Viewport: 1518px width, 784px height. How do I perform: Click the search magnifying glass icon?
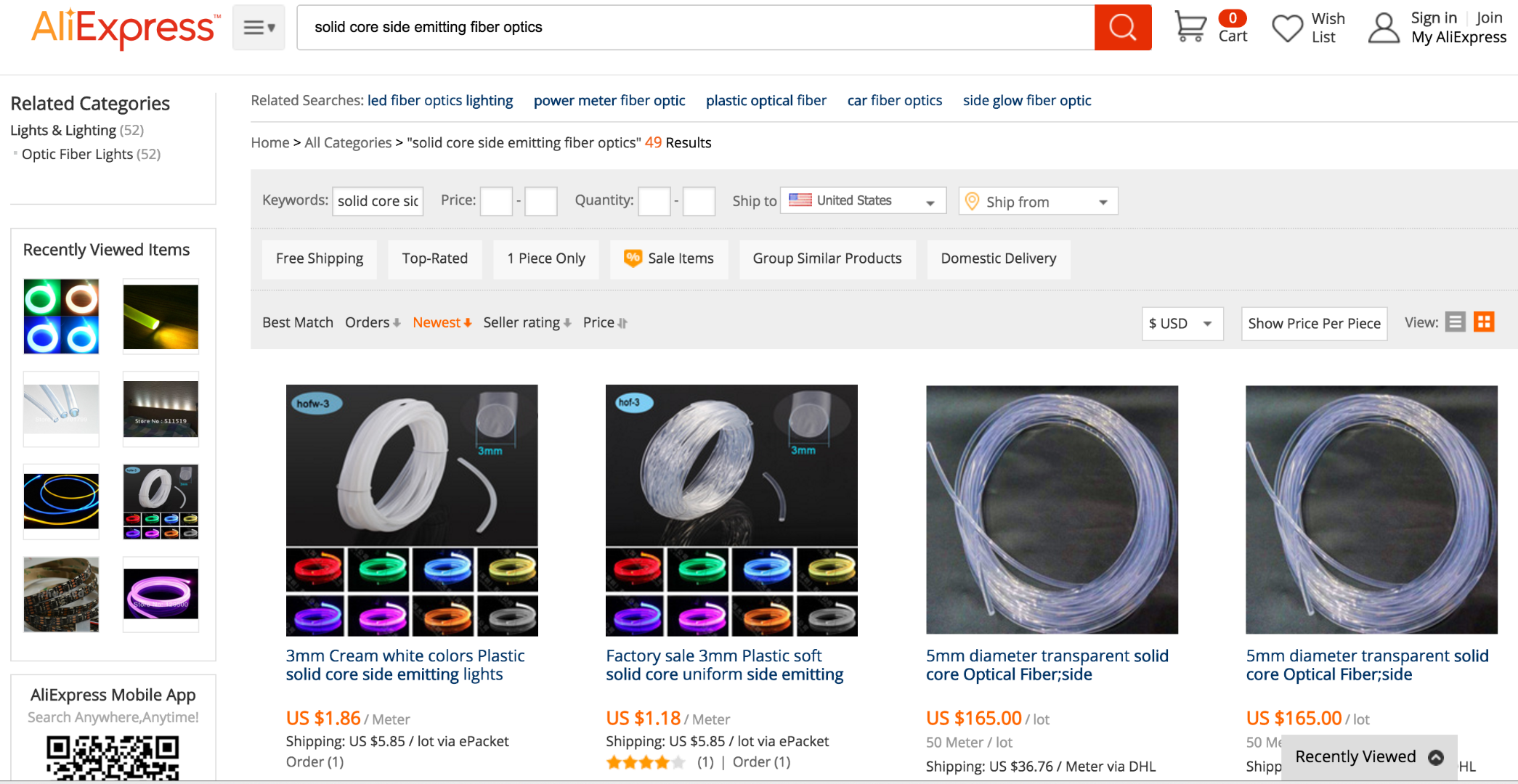1122,27
